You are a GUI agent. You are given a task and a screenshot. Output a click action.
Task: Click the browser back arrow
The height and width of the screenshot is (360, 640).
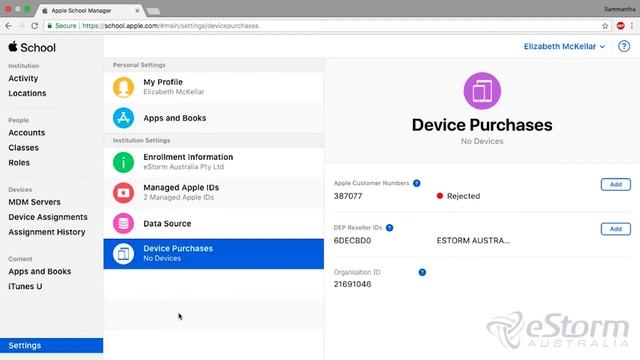pos(9,26)
